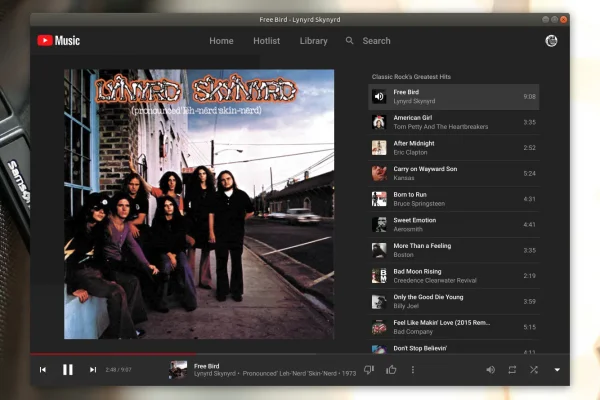Open the Library tab
The image size is (600, 400).
313,41
